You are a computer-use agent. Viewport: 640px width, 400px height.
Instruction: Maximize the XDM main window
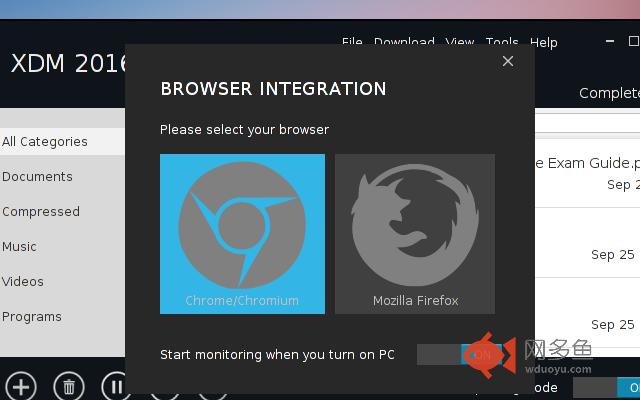tap(633, 41)
